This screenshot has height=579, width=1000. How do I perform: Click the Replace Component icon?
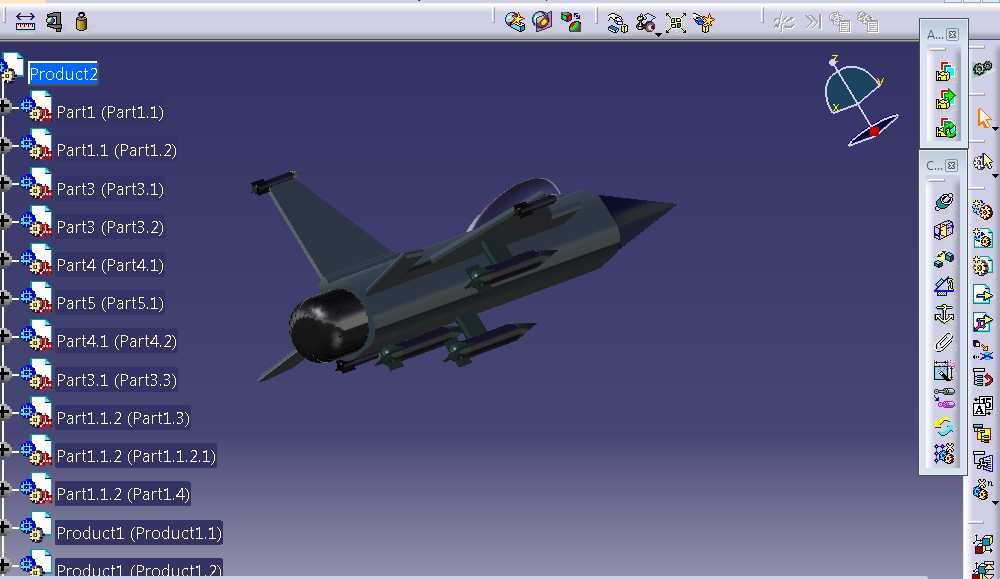[x=982, y=349]
